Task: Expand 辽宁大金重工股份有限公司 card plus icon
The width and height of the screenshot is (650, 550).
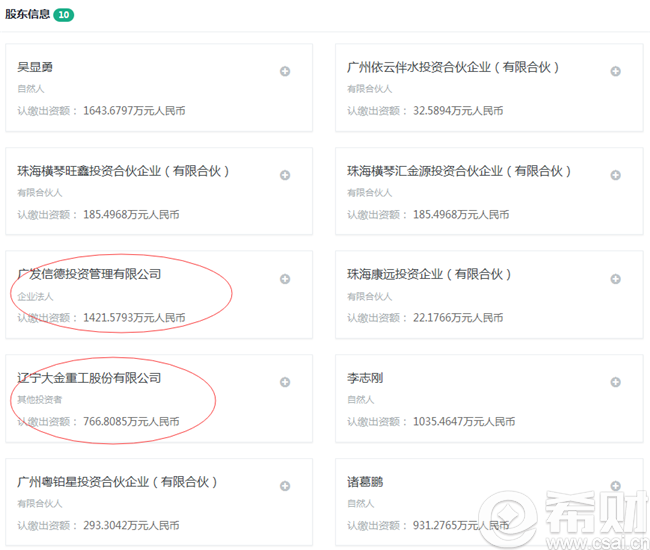Action: click(x=285, y=382)
